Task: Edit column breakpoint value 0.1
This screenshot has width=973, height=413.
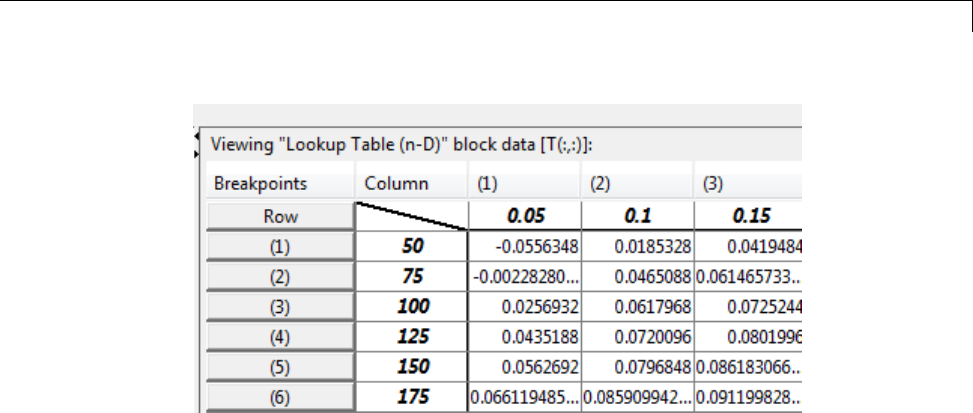Action: 637,215
